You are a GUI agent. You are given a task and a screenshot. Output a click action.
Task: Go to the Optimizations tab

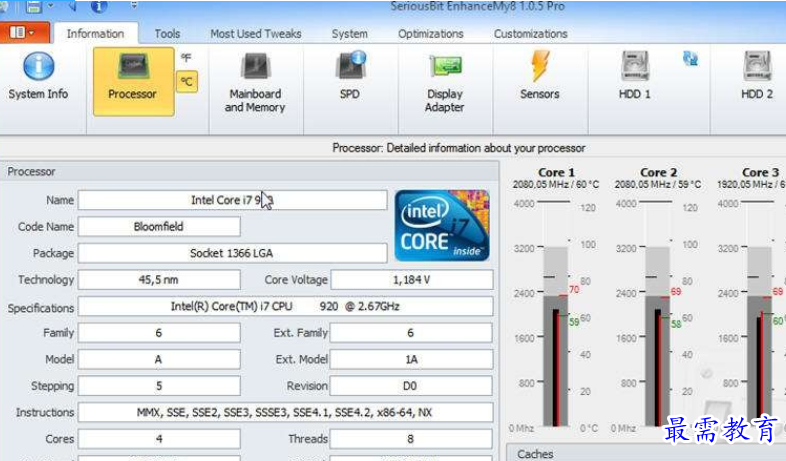[430, 34]
